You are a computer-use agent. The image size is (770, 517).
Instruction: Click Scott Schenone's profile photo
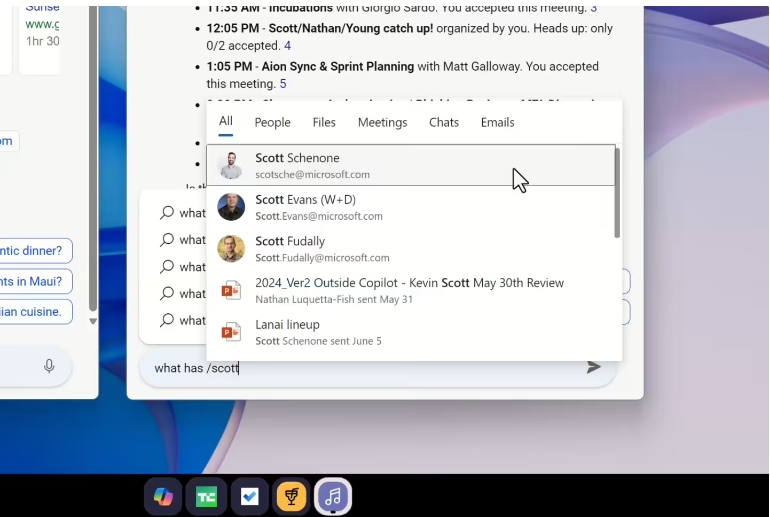click(x=231, y=165)
